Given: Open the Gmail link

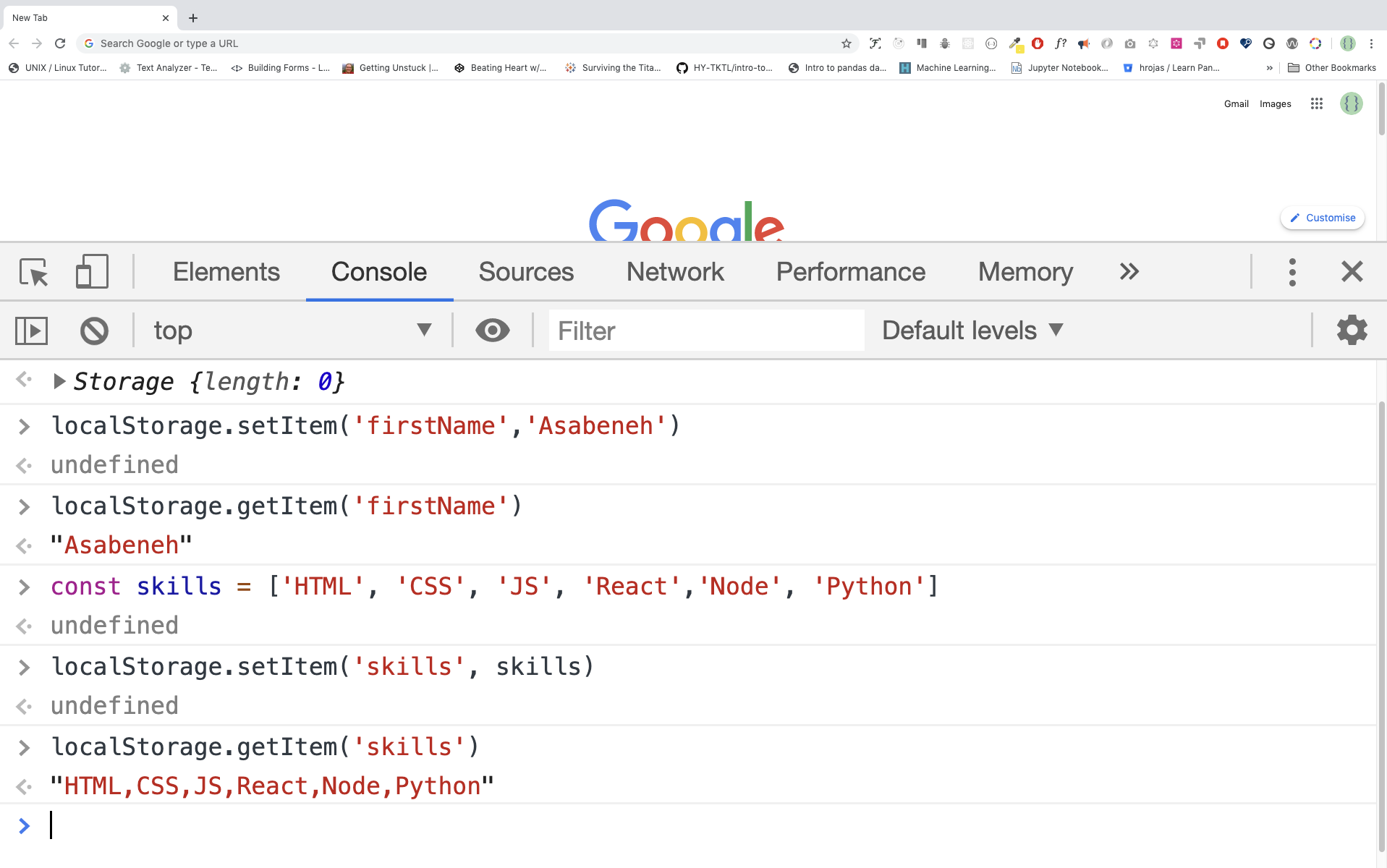Looking at the screenshot, I should click(1236, 103).
